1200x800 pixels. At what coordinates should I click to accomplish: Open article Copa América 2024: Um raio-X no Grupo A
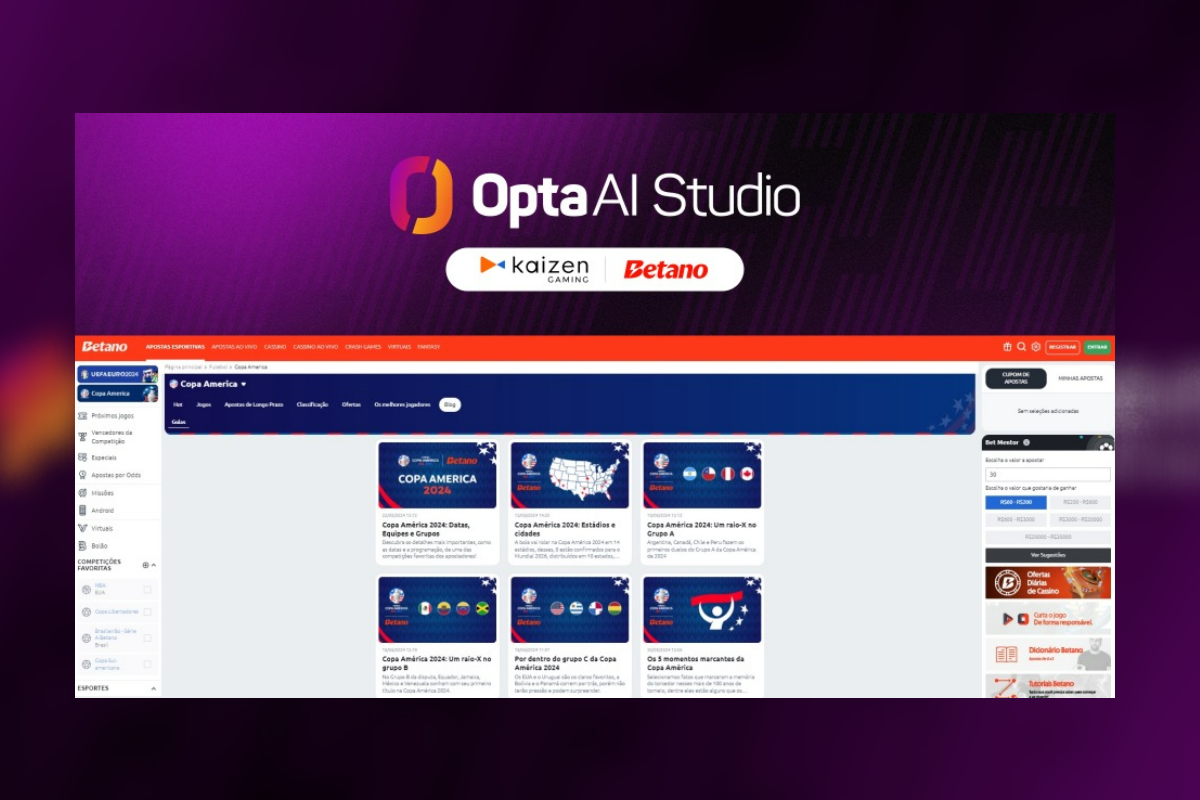[702, 504]
